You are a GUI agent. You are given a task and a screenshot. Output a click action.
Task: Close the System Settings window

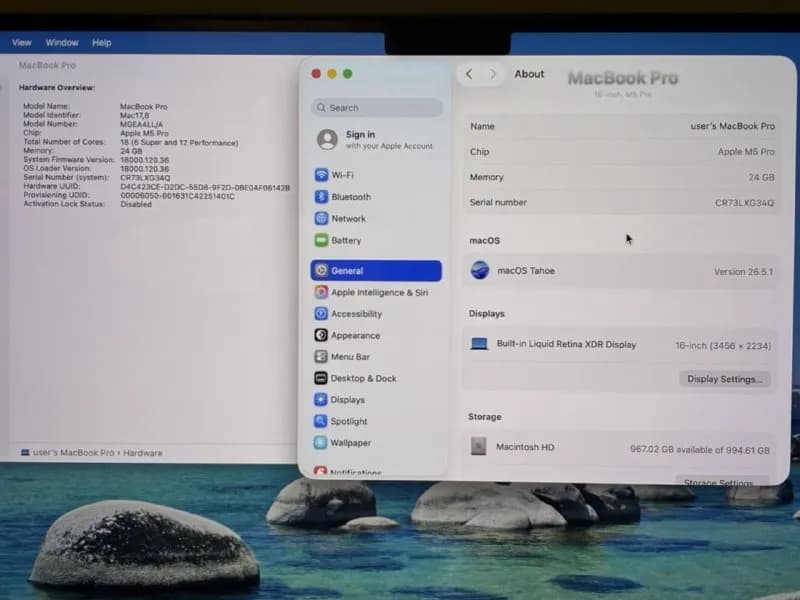click(316, 74)
